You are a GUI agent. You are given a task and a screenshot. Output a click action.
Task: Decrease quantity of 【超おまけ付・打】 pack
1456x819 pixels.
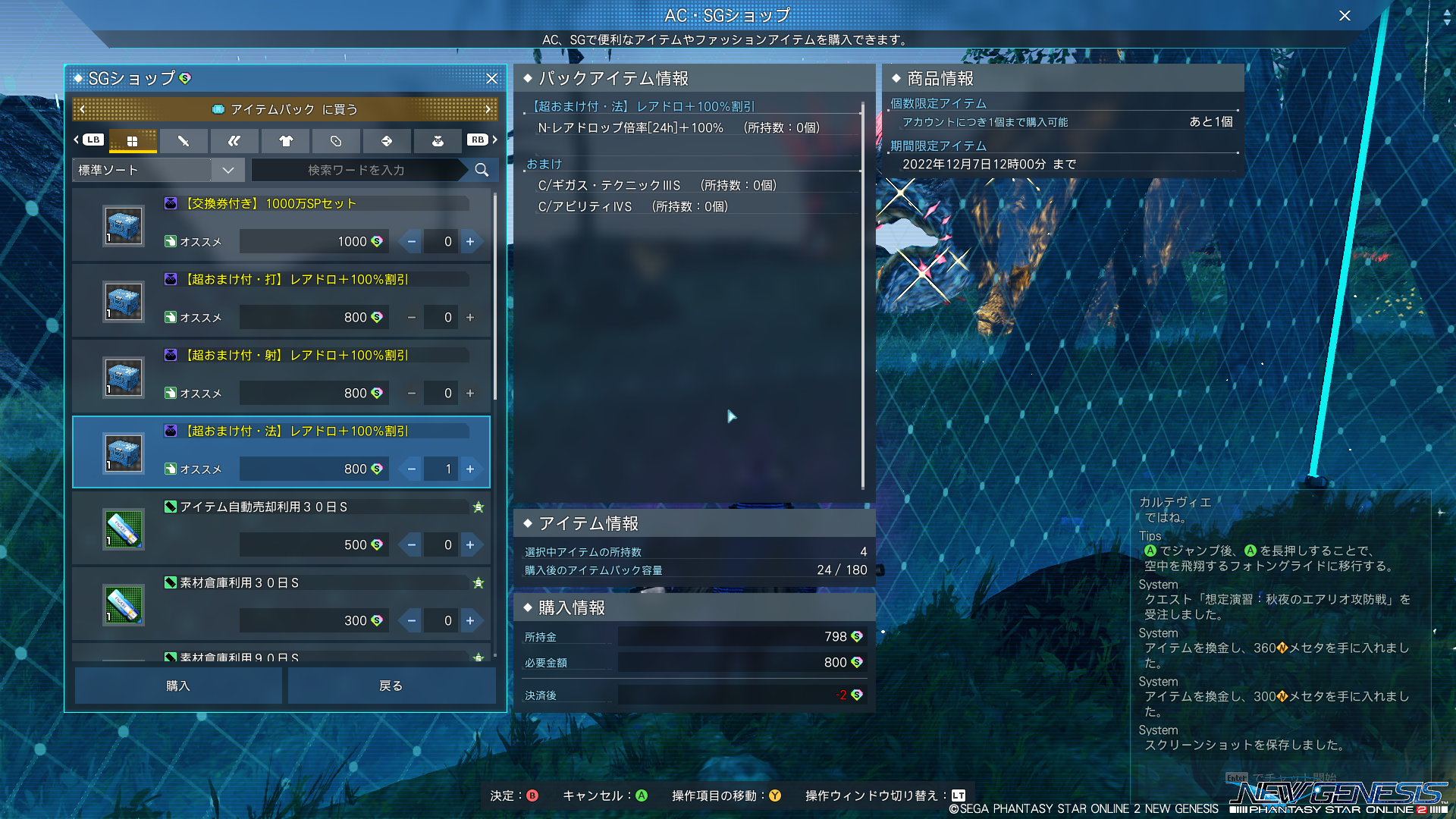(x=411, y=317)
